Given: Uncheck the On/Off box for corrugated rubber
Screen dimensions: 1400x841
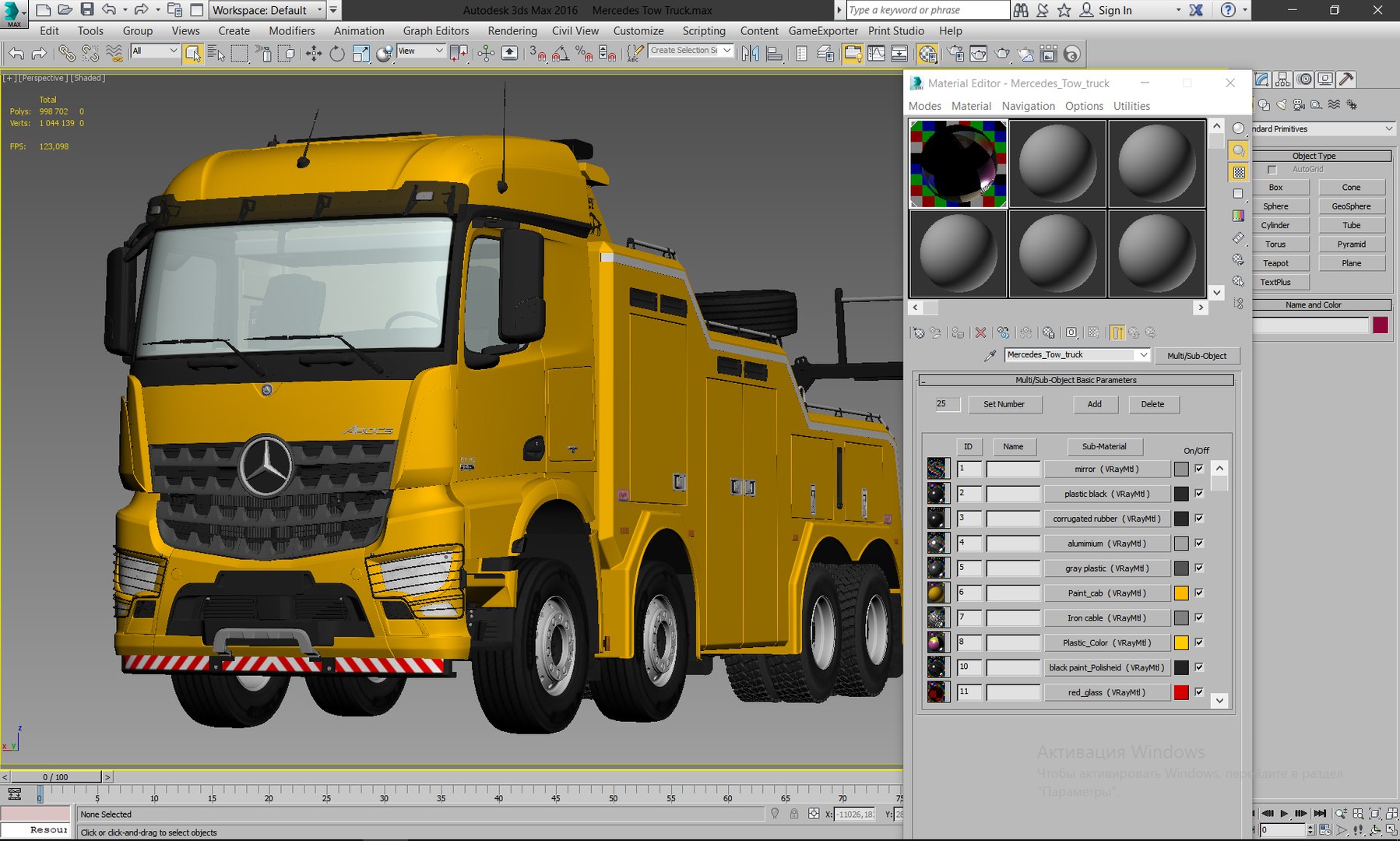Looking at the screenshot, I should (x=1199, y=518).
